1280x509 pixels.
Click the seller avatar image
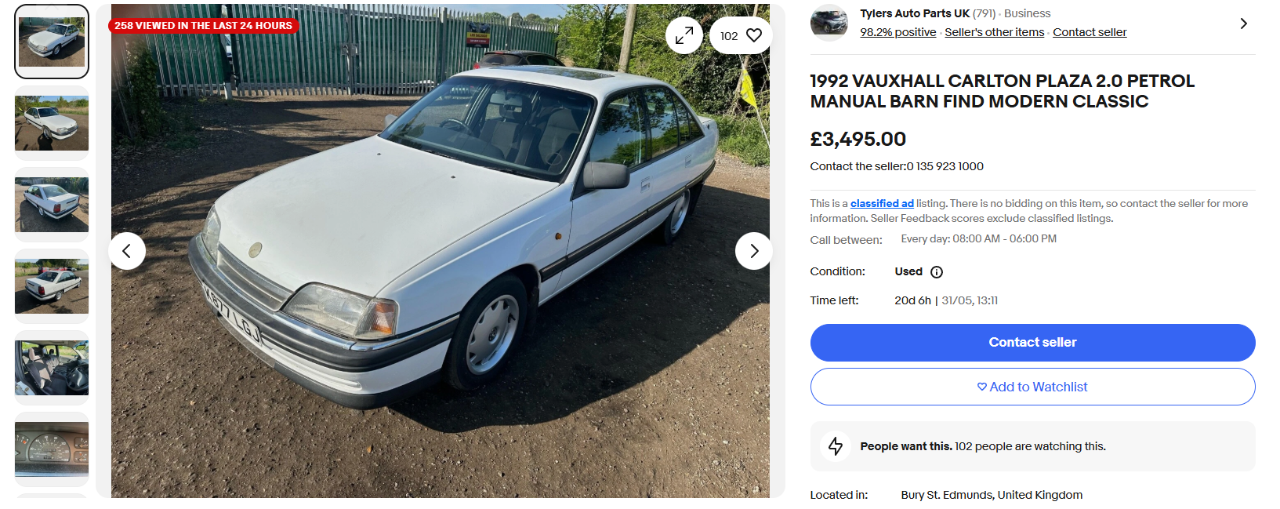[829, 22]
